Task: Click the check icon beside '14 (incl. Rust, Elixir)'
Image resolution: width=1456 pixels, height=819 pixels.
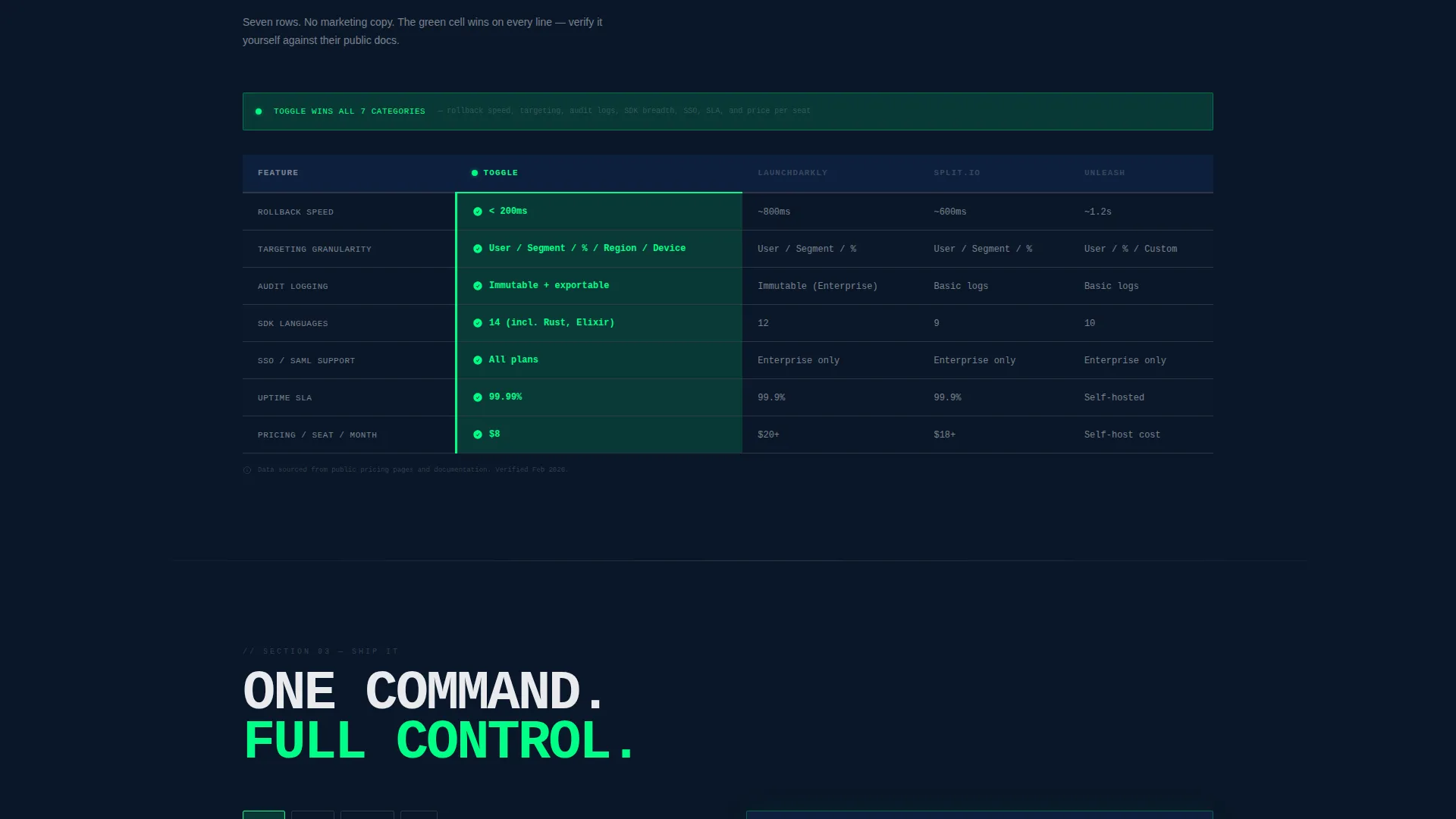Action: [x=478, y=323]
